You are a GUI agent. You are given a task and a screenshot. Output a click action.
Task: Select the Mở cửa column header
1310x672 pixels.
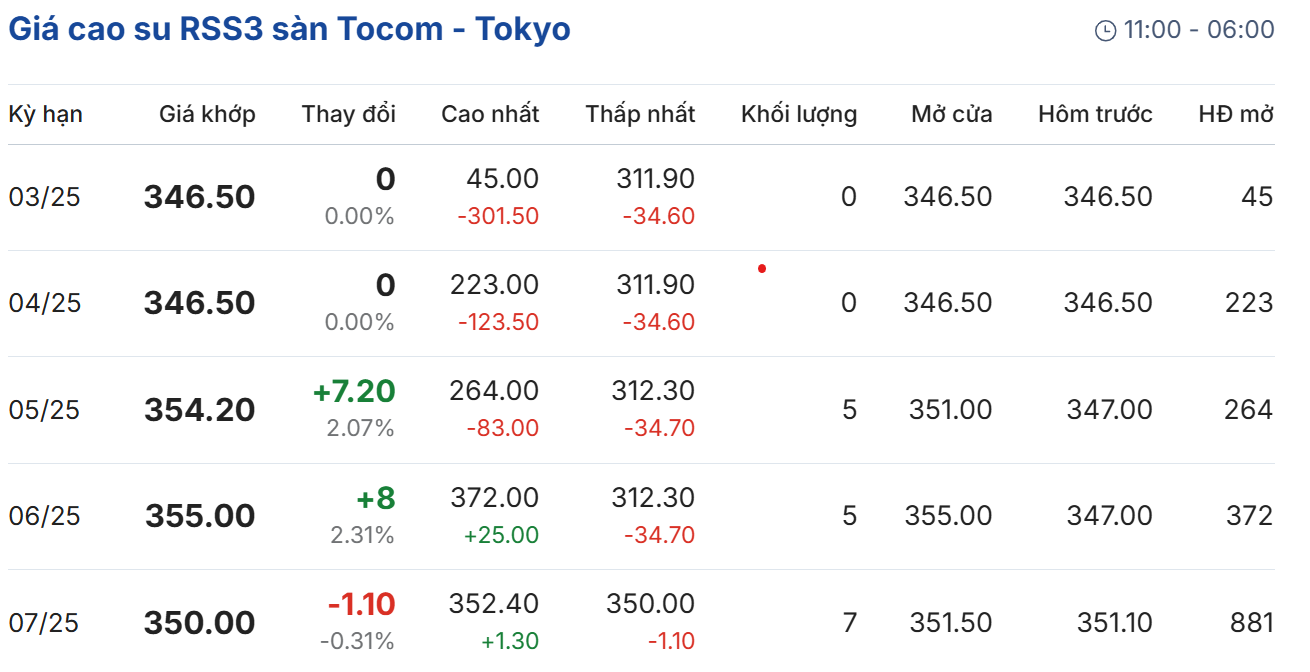pos(951,114)
